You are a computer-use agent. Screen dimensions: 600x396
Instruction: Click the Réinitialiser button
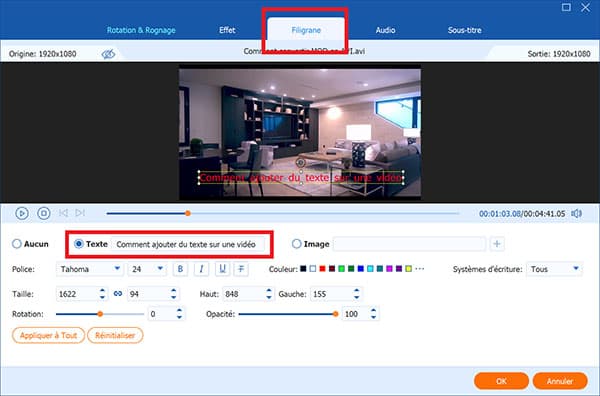coord(115,336)
